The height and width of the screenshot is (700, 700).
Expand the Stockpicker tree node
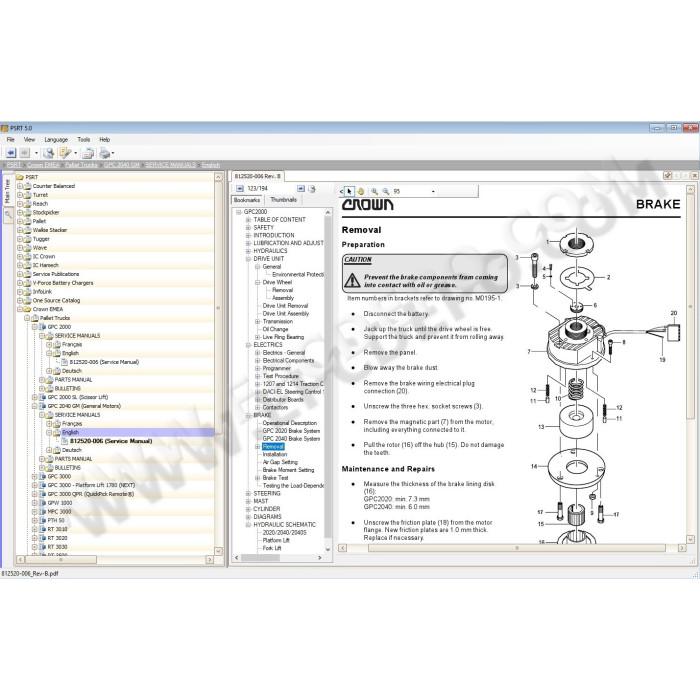point(20,212)
